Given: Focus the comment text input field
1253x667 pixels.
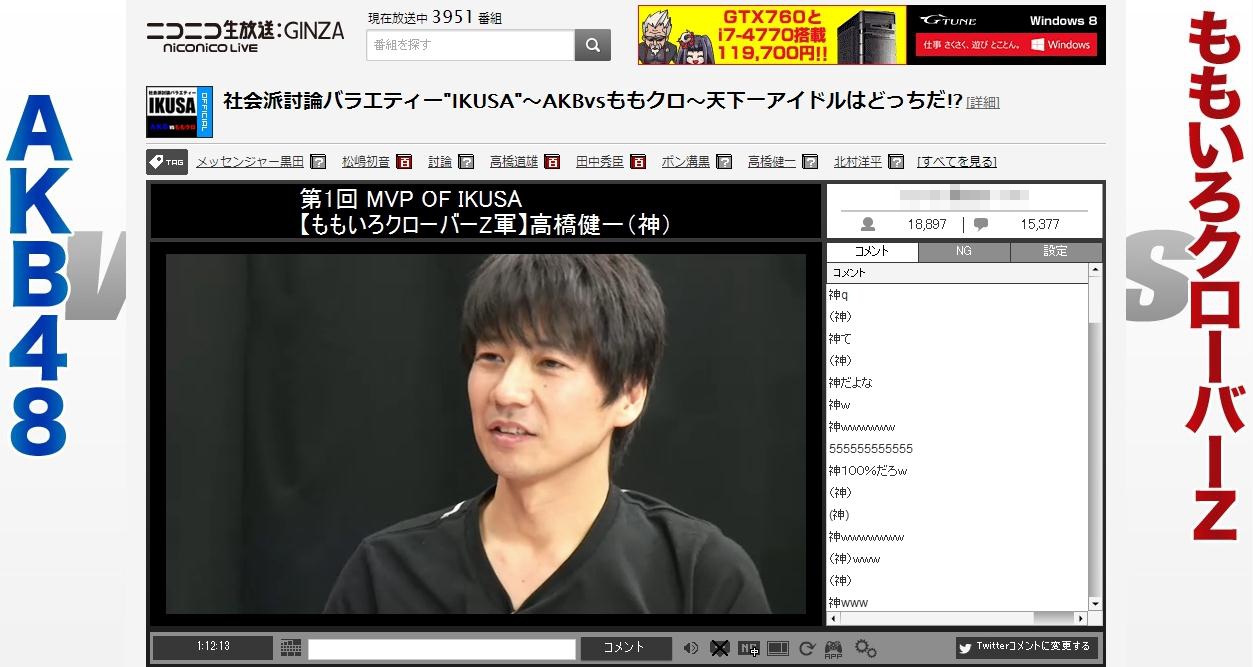Looking at the screenshot, I should (442, 649).
